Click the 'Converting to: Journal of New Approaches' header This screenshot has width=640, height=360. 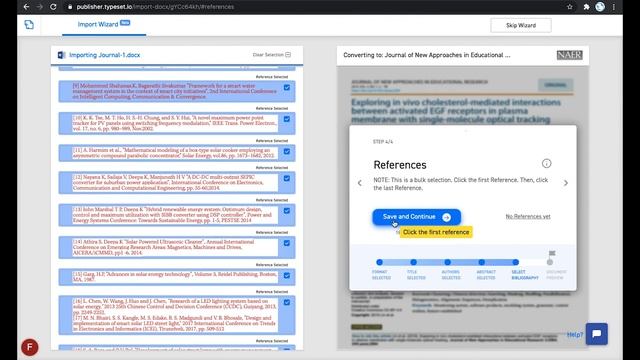point(427,55)
